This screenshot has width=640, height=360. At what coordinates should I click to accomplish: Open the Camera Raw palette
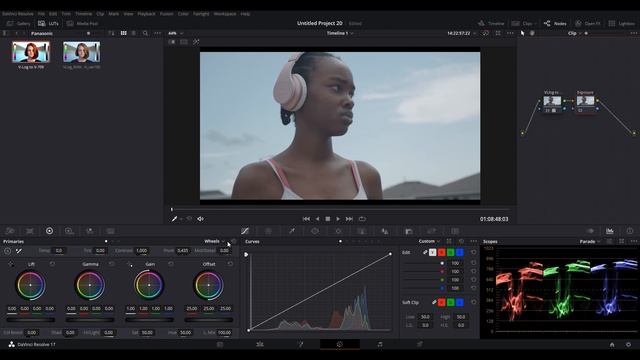click(x=10, y=231)
